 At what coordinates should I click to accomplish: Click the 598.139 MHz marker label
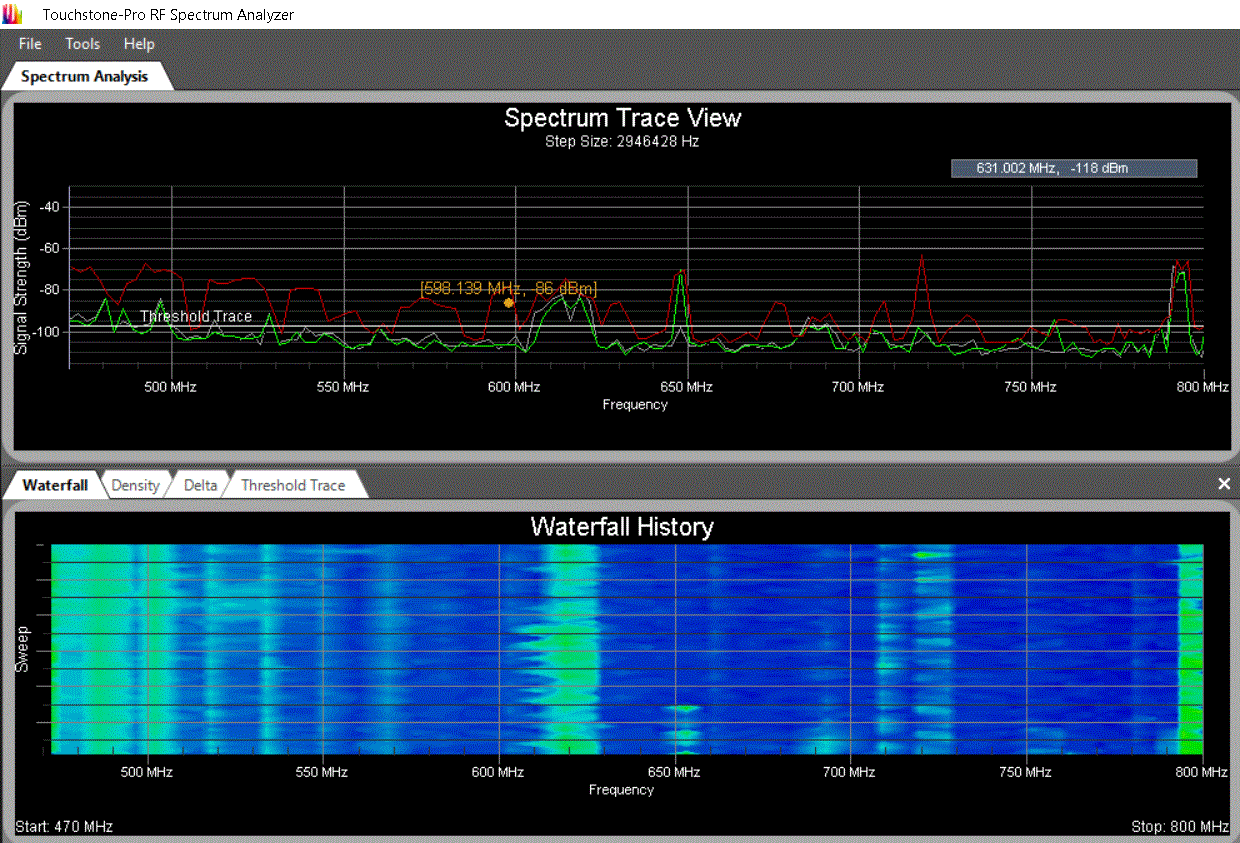point(509,288)
